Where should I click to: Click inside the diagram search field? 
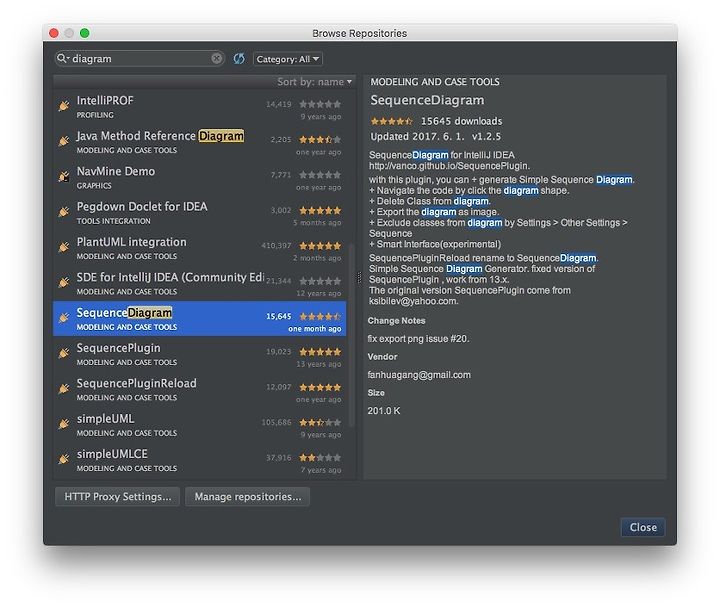(139, 58)
